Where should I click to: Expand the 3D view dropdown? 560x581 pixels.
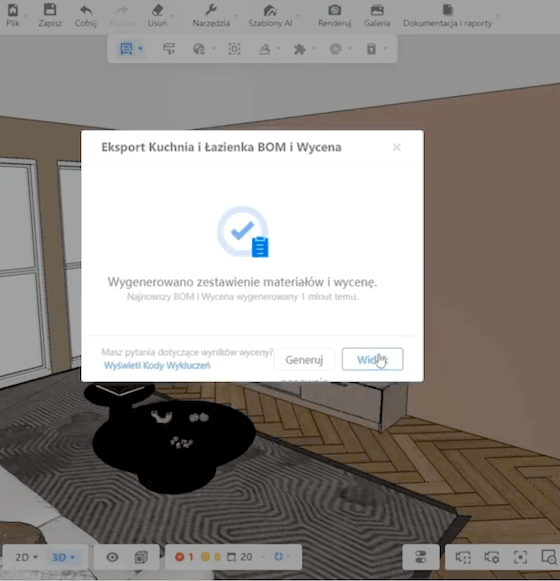pyautogui.click(x=64, y=557)
